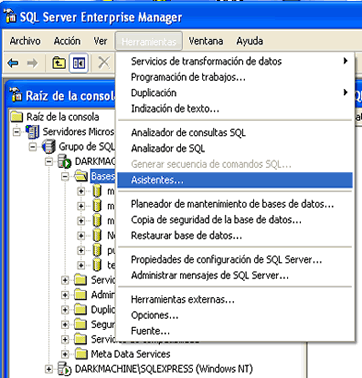Open Propiedades de configuración de SQL Server…
The height and width of the screenshot is (378, 362).
pyautogui.click(x=235, y=259)
